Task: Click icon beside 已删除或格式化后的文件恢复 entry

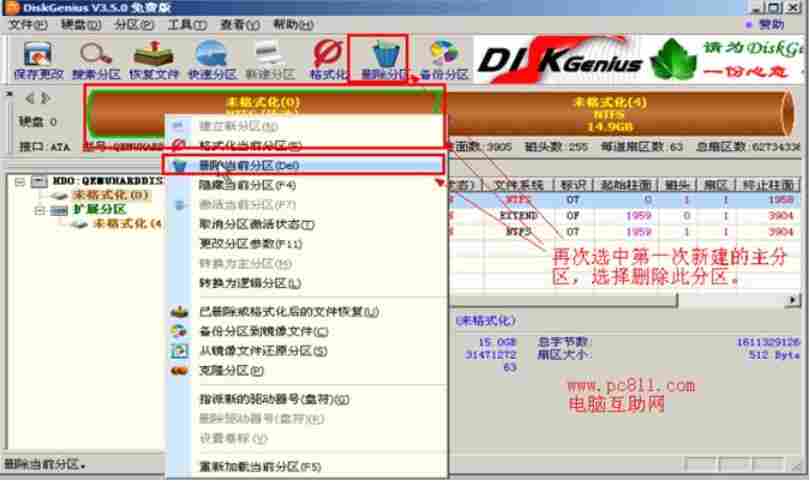Action: [179, 312]
